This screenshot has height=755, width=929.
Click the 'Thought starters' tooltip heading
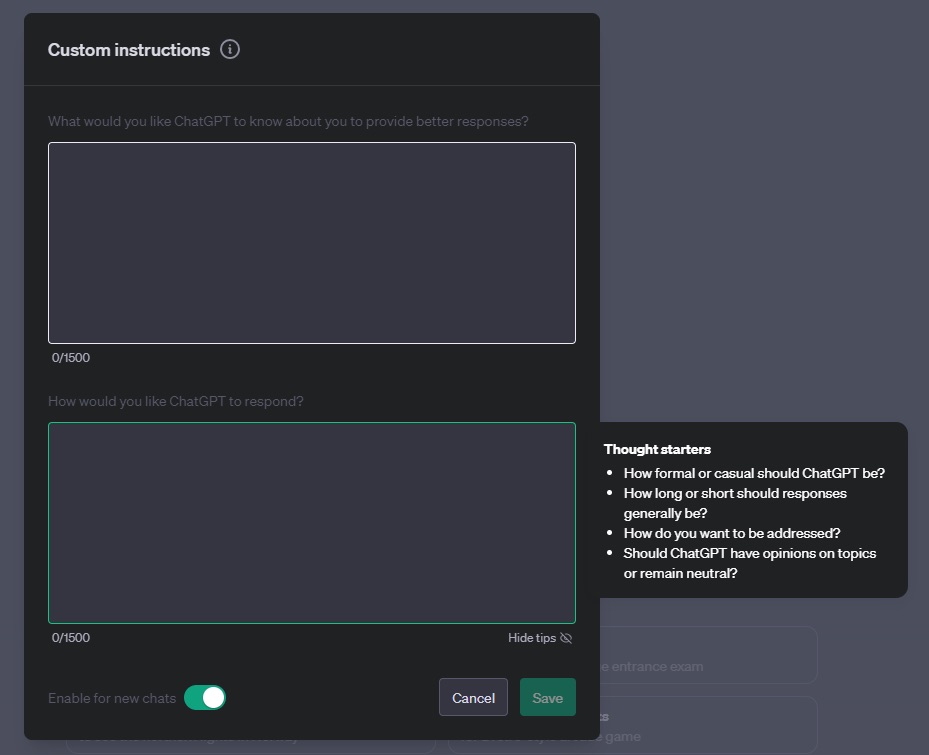[657, 449]
